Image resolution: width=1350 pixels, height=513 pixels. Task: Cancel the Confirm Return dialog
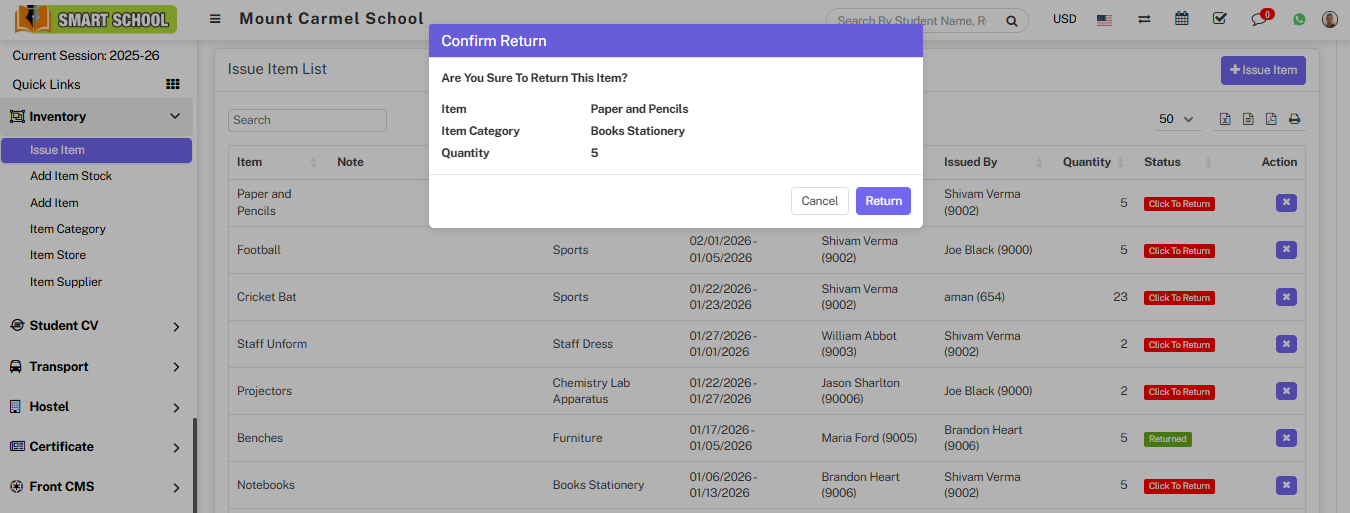[x=819, y=201]
